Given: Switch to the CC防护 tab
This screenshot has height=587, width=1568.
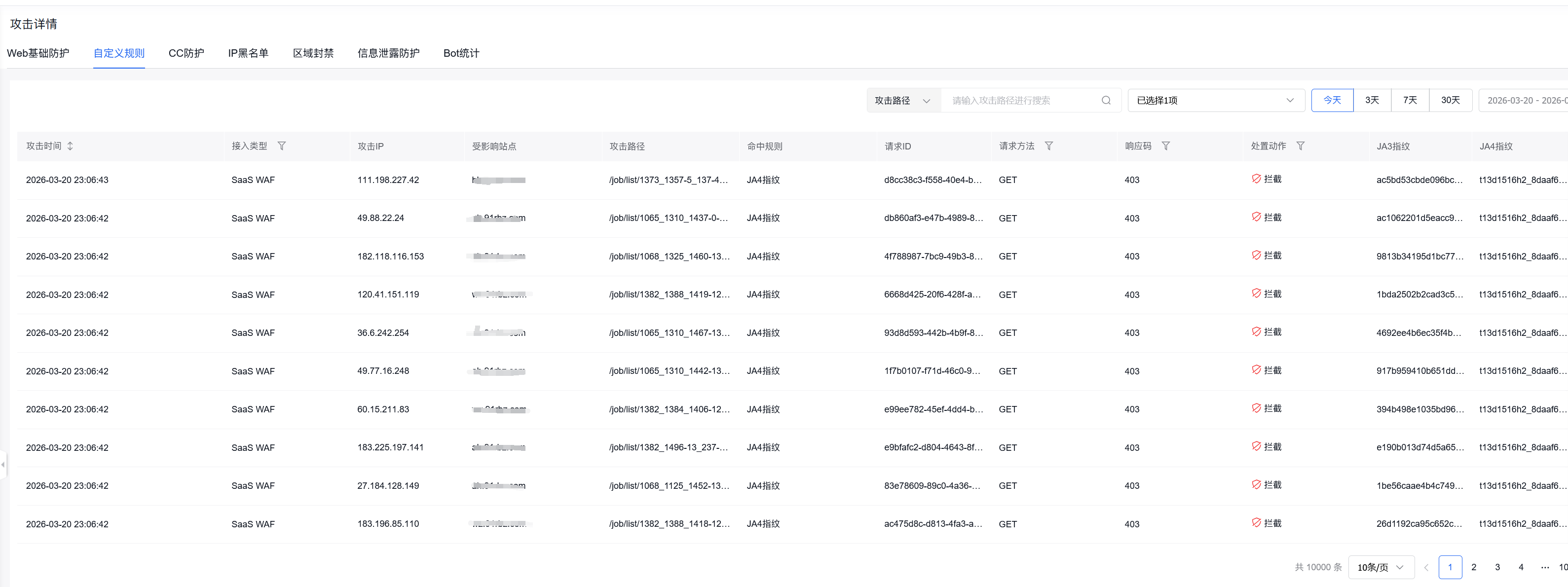Looking at the screenshot, I should 187,54.
